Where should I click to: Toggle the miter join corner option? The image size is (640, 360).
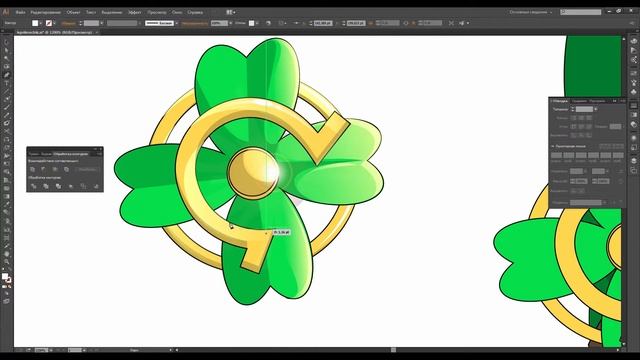click(x=574, y=127)
